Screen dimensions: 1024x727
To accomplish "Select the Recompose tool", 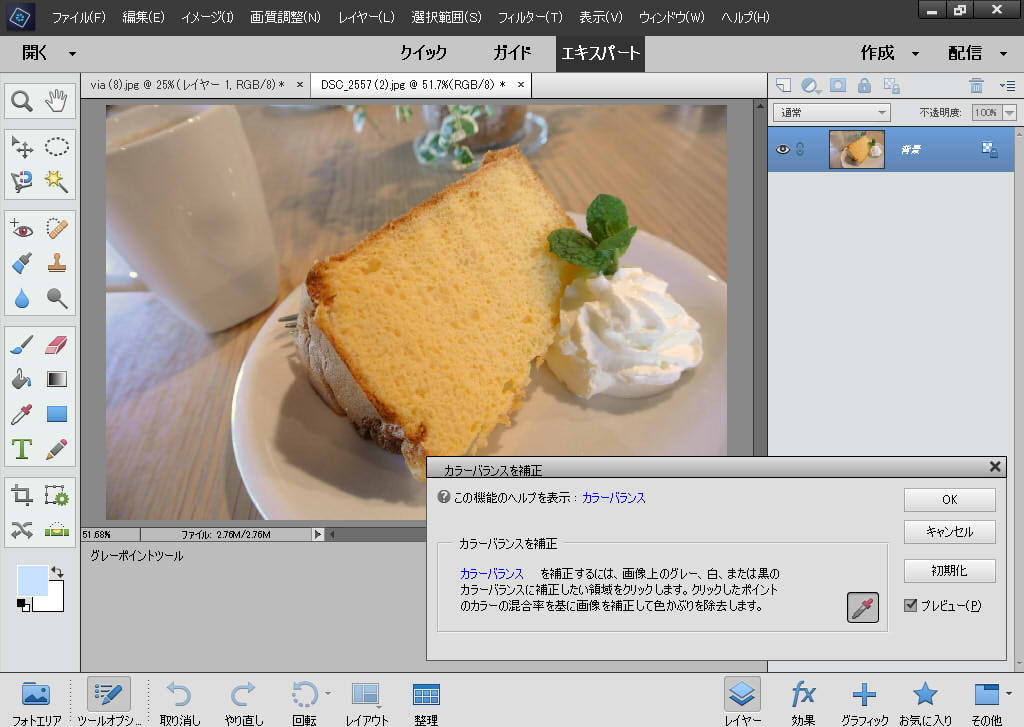I will point(57,496).
